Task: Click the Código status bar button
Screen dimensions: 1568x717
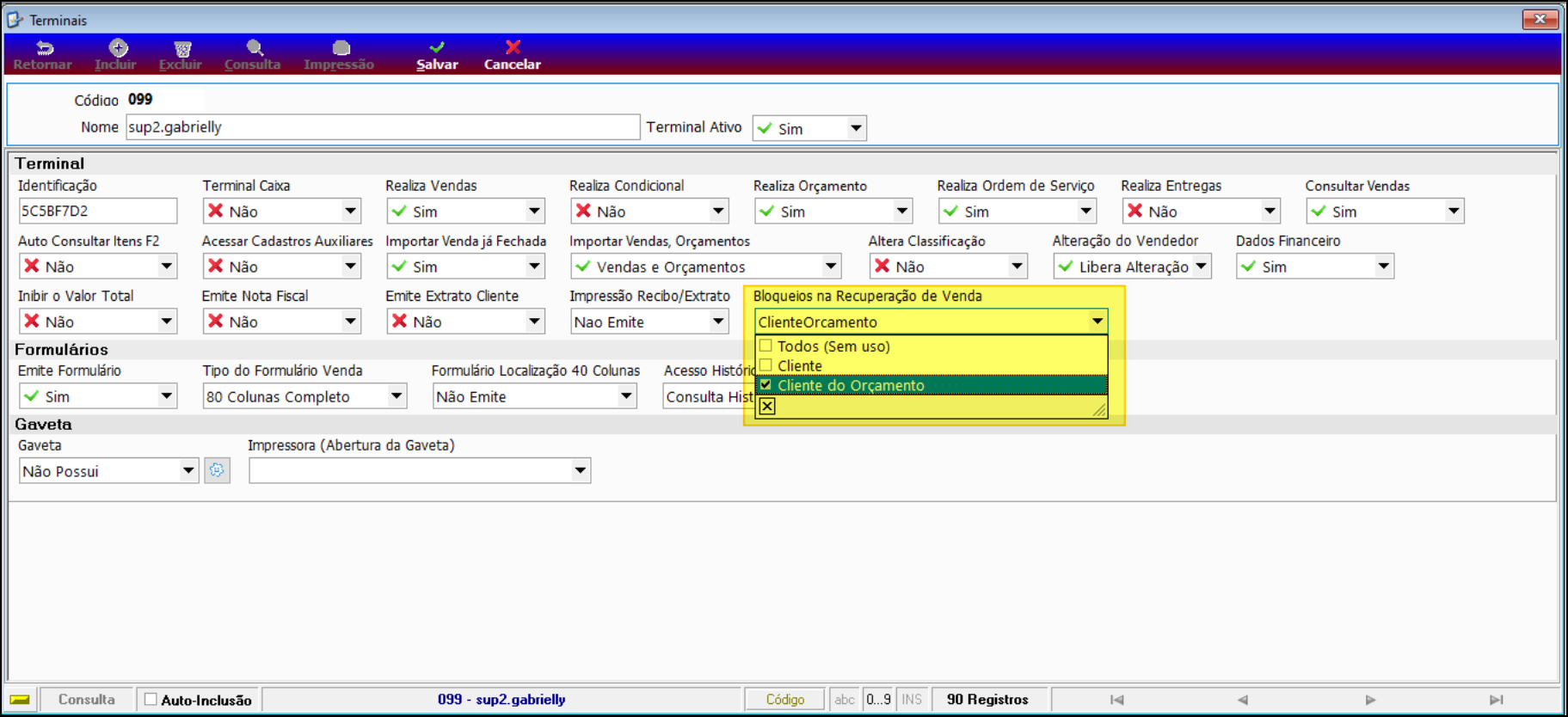Action: [785, 700]
